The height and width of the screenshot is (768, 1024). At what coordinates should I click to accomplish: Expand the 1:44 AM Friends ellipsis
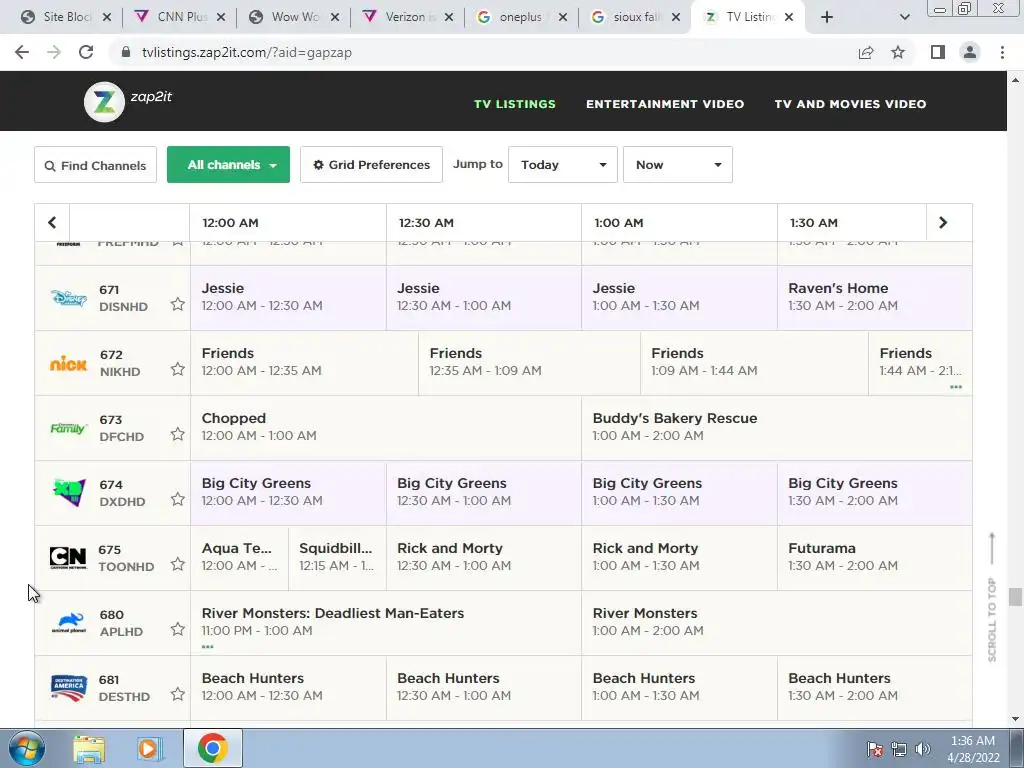tap(955, 387)
